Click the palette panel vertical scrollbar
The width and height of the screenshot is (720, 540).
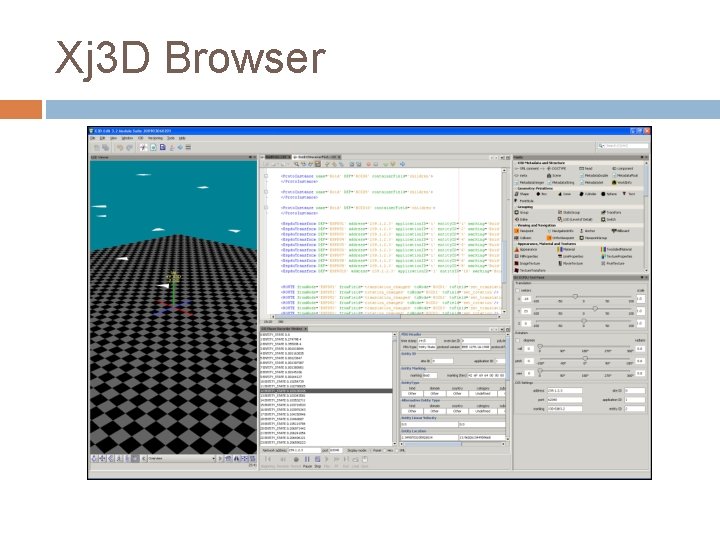point(646,216)
